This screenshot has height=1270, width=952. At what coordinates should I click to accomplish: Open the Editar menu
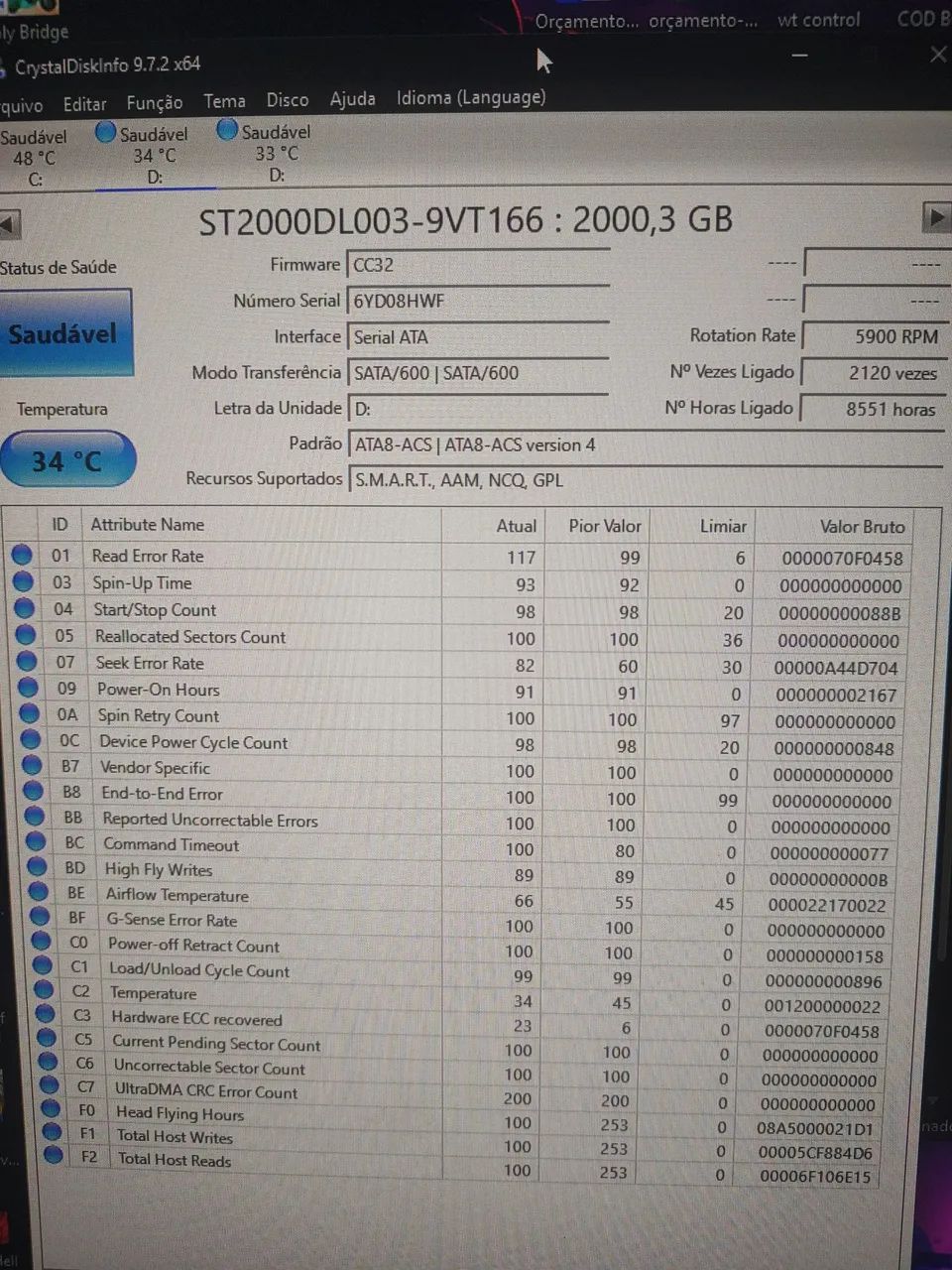click(x=84, y=103)
